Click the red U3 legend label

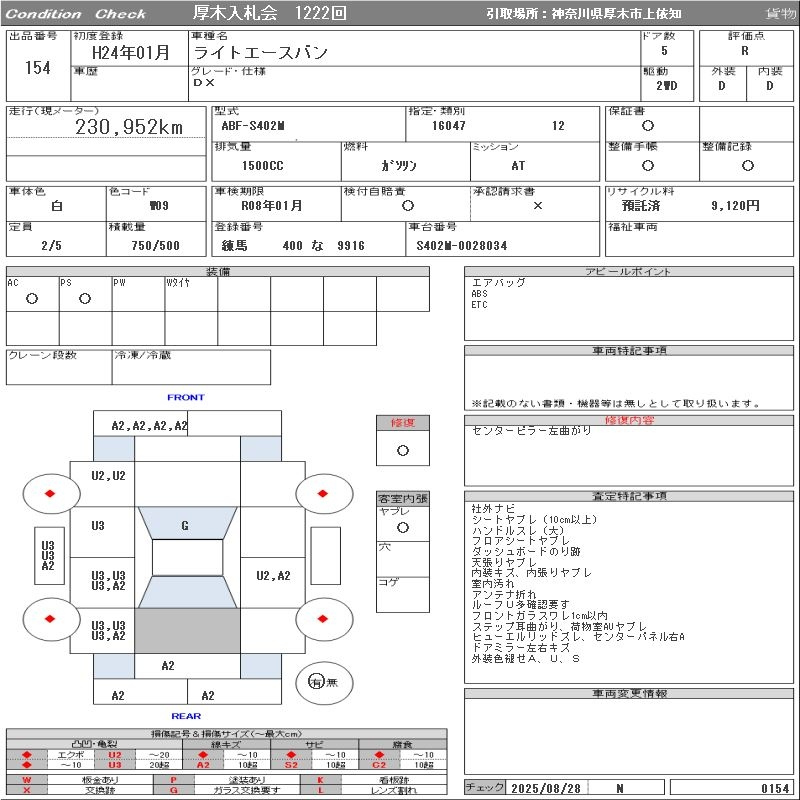click(115, 765)
